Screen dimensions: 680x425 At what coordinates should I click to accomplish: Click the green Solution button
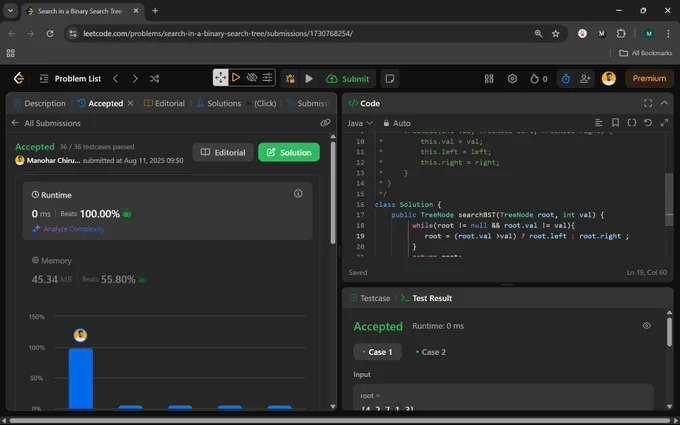pyautogui.click(x=289, y=152)
